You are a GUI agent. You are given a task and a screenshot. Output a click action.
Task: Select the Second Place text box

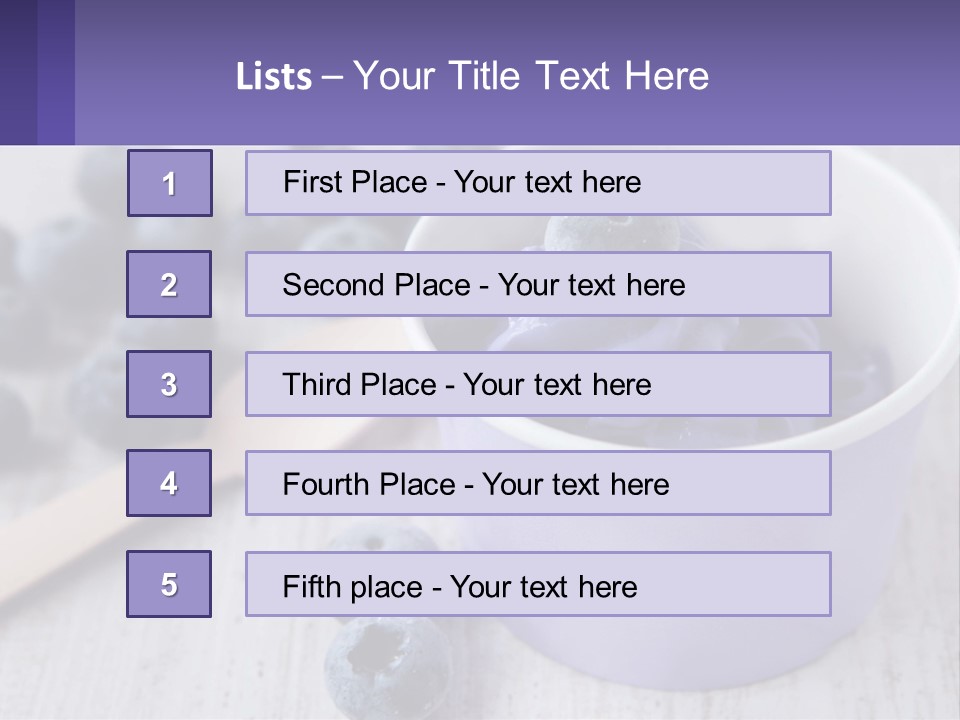coord(538,284)
